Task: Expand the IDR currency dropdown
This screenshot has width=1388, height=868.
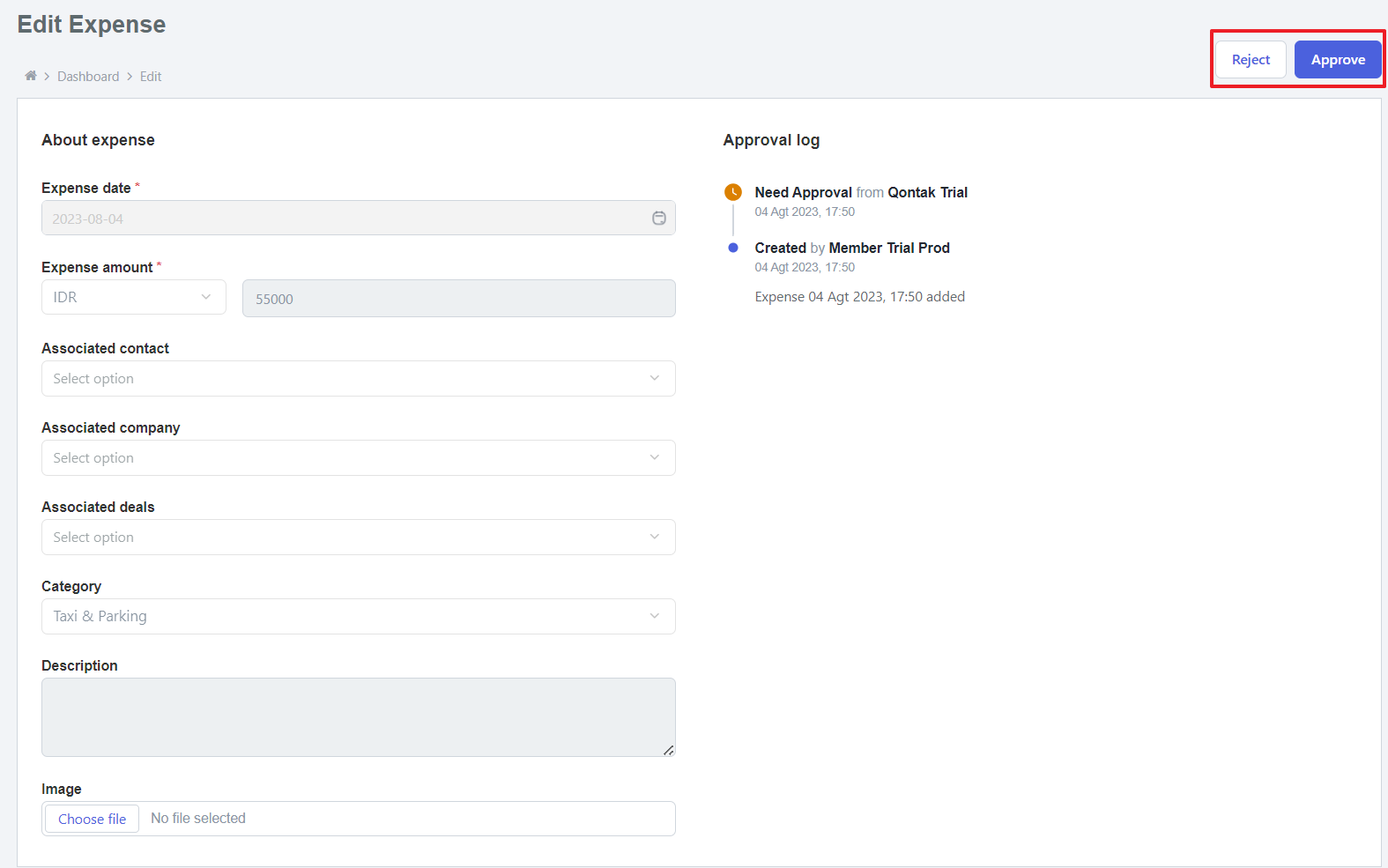Action: pos(134,298)
